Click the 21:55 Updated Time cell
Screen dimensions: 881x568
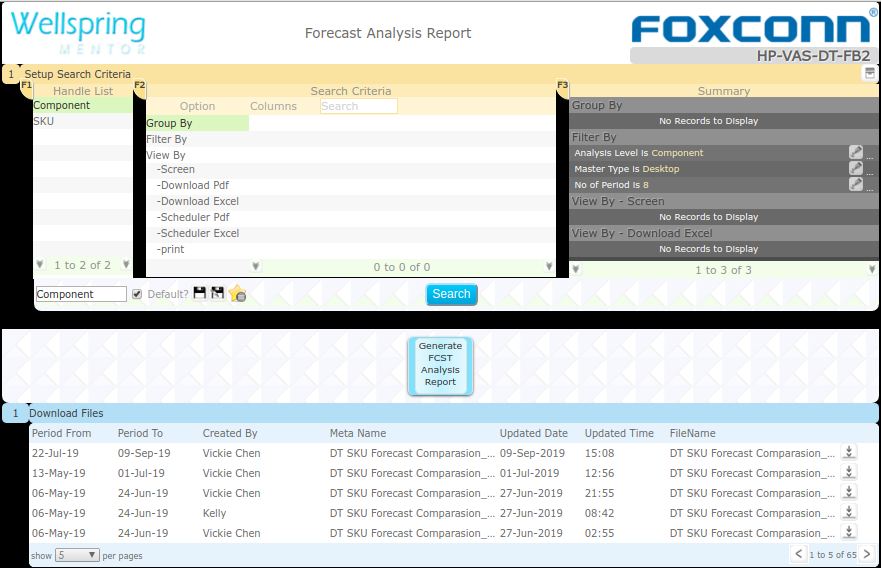pyautogui.click(x=600, y=493)
